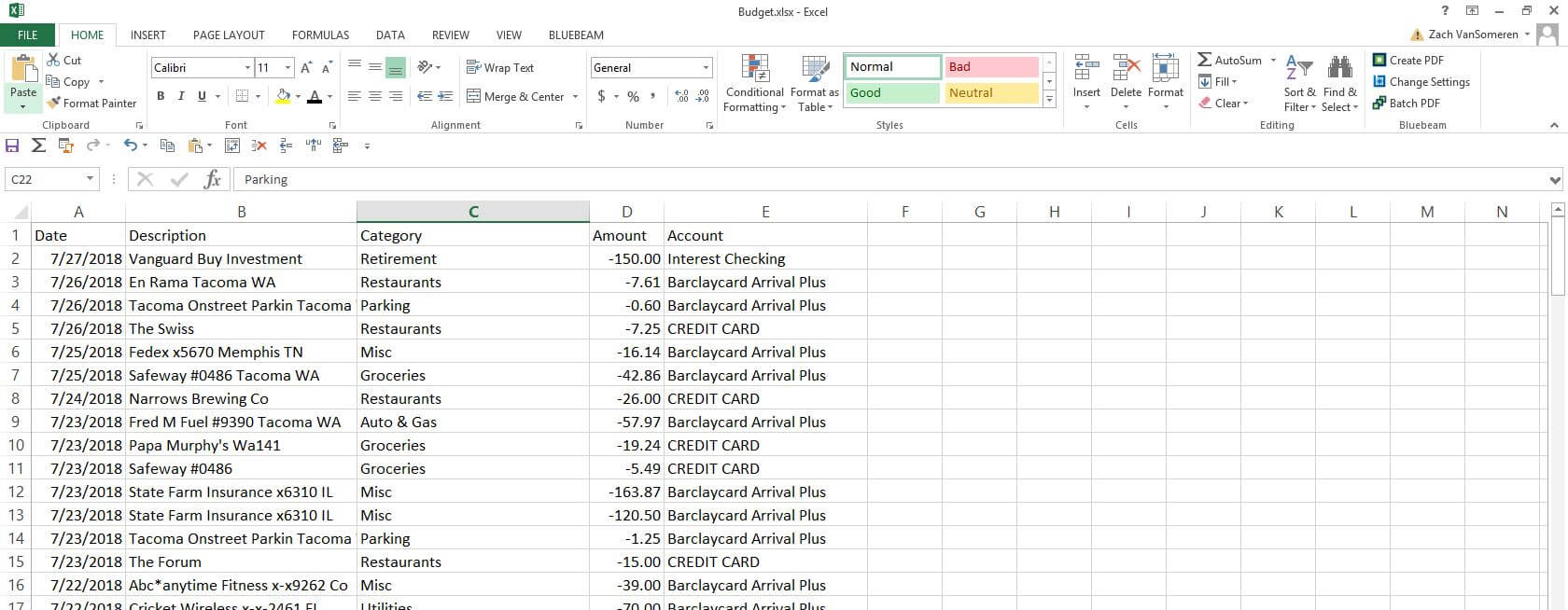Switch to the PAGE LAYOUT tab
Image resolution: width=1568 pixels, height=610 pixels.
(229, 35)
